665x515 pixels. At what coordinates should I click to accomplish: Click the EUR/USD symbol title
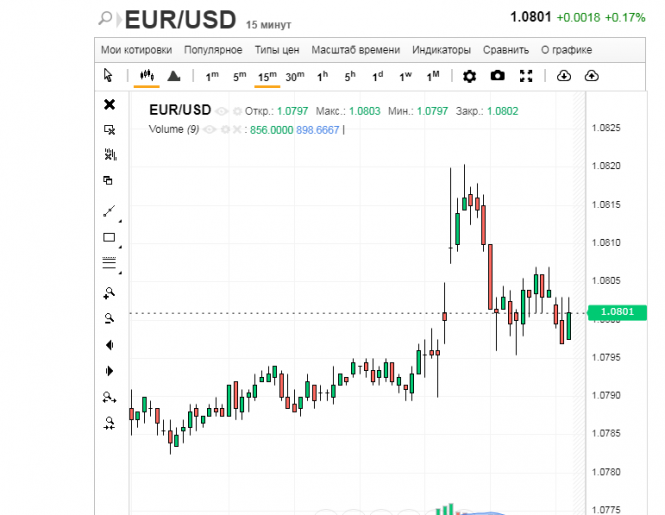coord(180,20)
